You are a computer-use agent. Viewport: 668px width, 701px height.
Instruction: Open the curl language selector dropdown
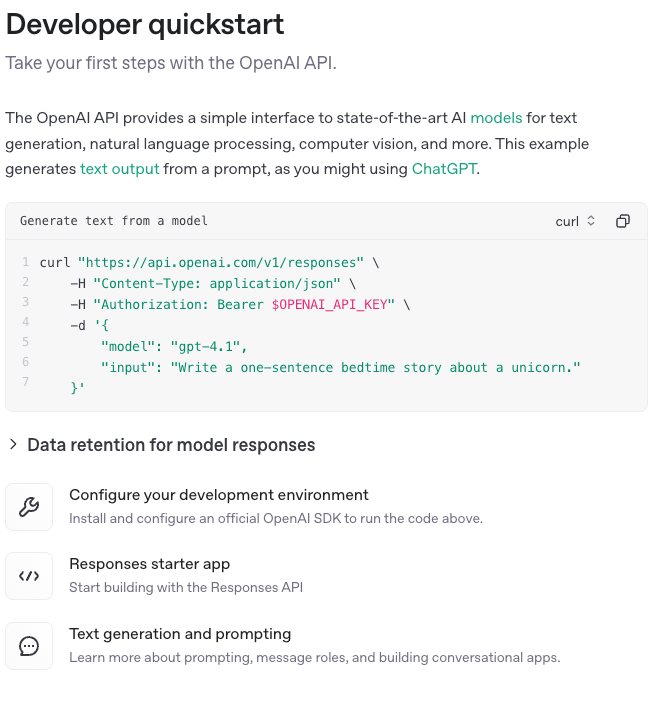tap(575, 221)
